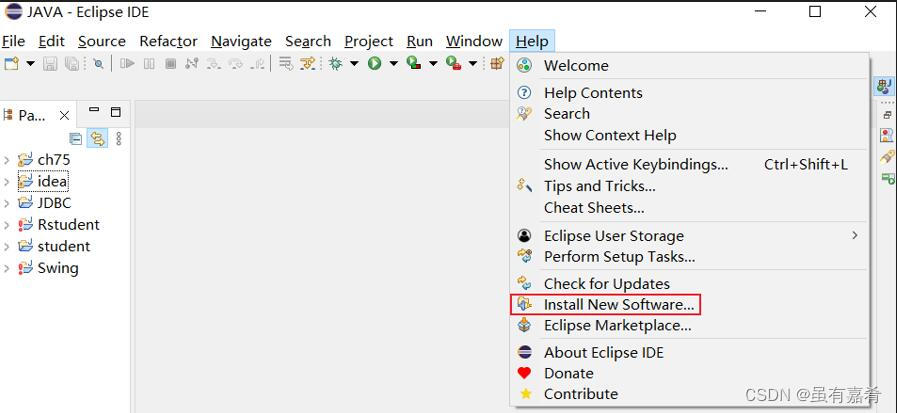Image resolution: width=897 pixels, height=413 pixels.
Task: Expand the idea project node
Action: point(7,182)
